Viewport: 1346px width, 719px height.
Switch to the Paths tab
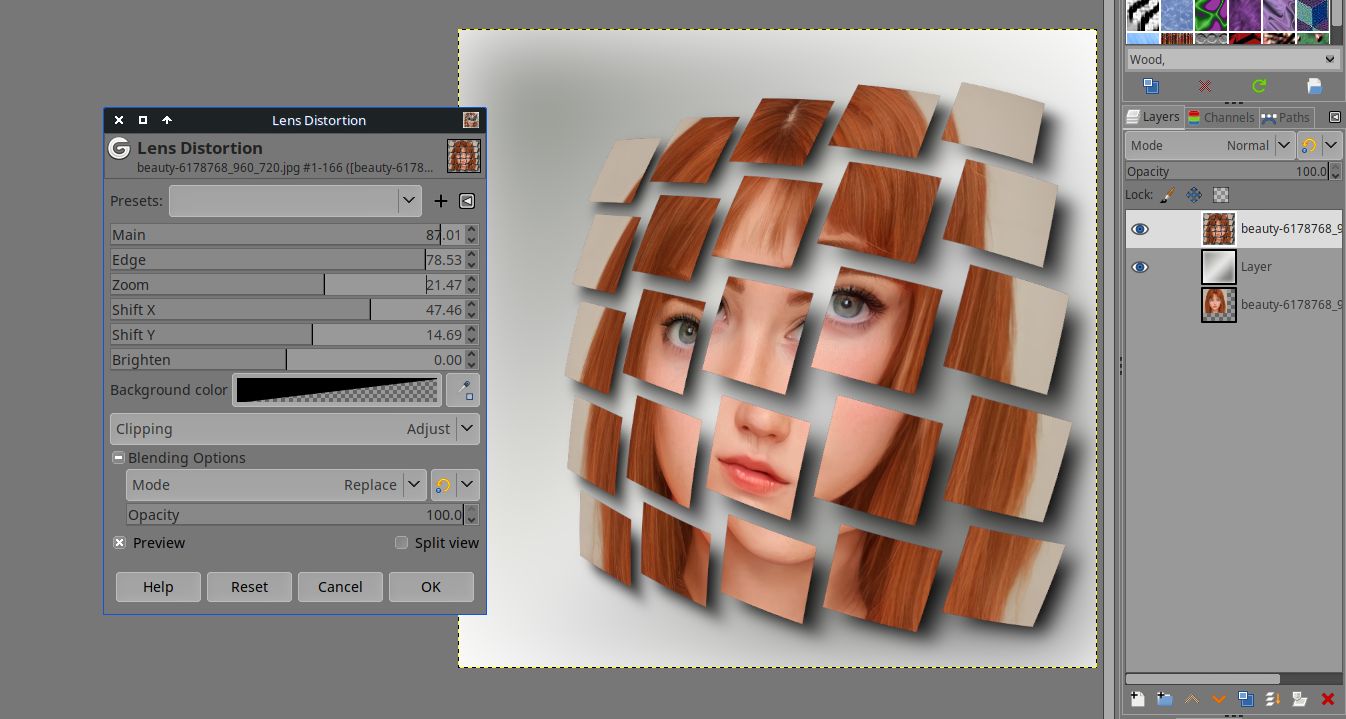click(1286, 117)
